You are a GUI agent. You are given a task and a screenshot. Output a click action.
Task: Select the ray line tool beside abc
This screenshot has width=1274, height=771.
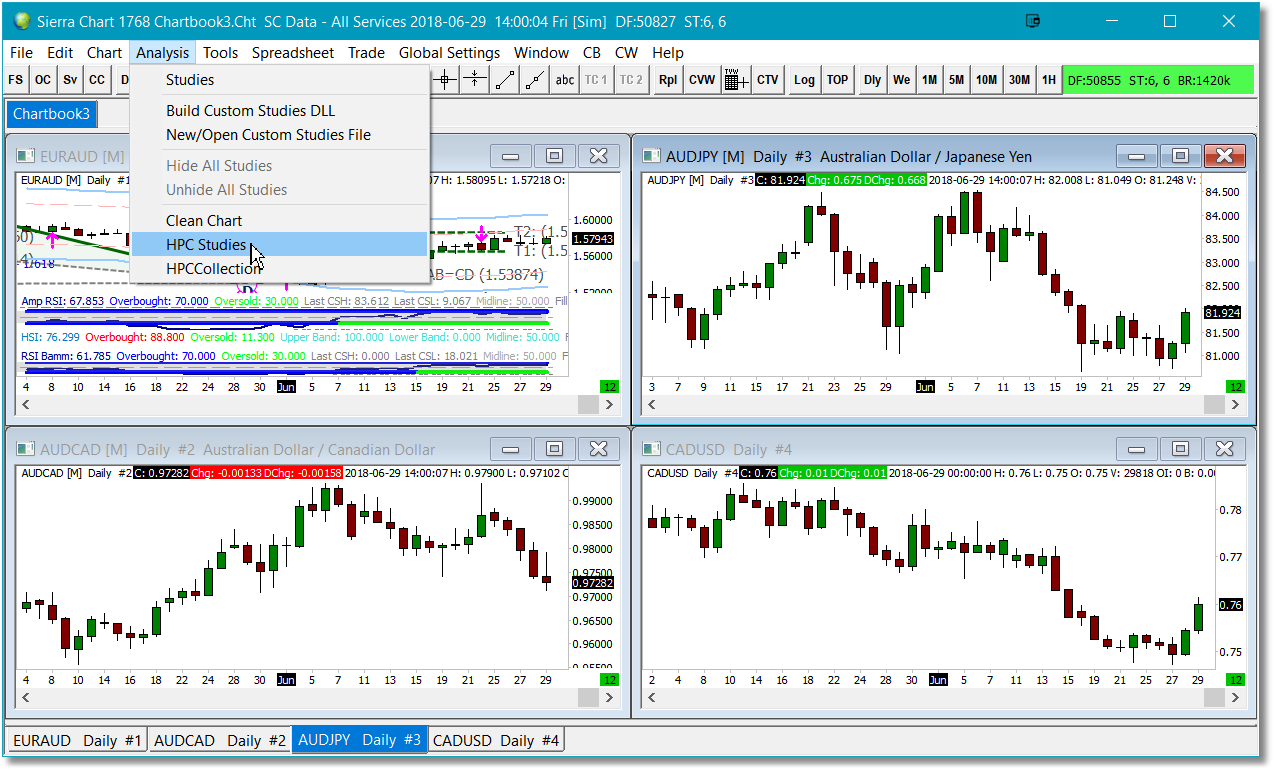pos(536,80)
